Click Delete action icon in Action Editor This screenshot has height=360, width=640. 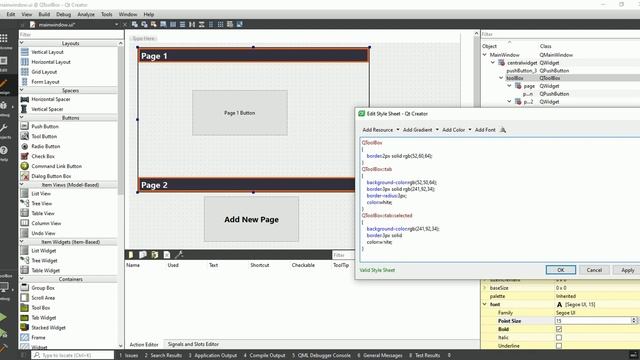167,255
